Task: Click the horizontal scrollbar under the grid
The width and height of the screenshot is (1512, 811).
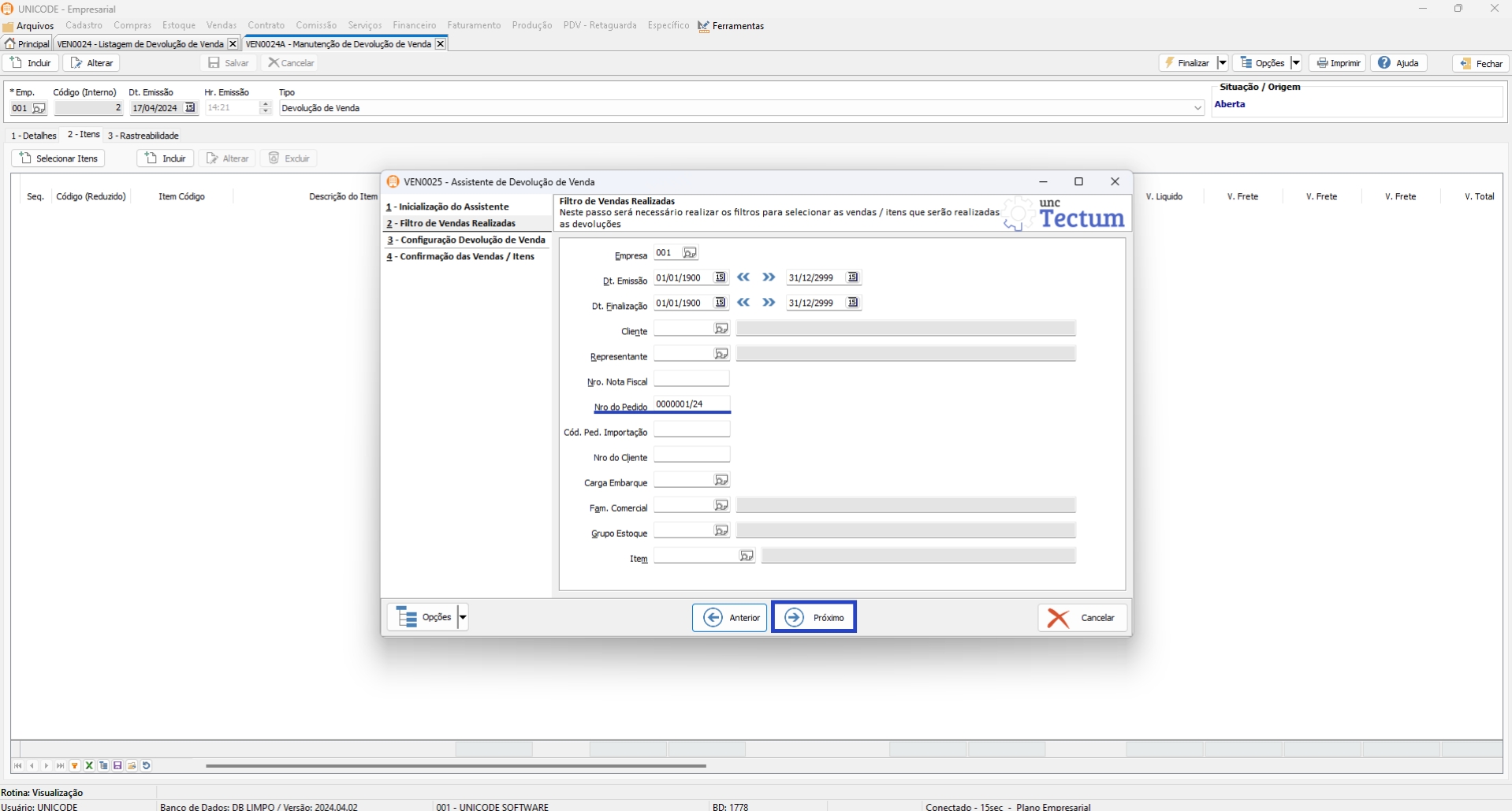Action: pos(456,765)
